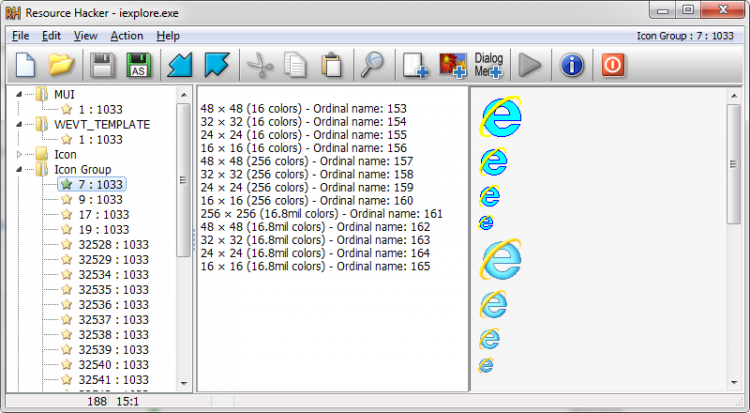The width and height of the screenshot is (750, 413).
Task: Click the scissors Cut icon
Action: coord(260,65)
